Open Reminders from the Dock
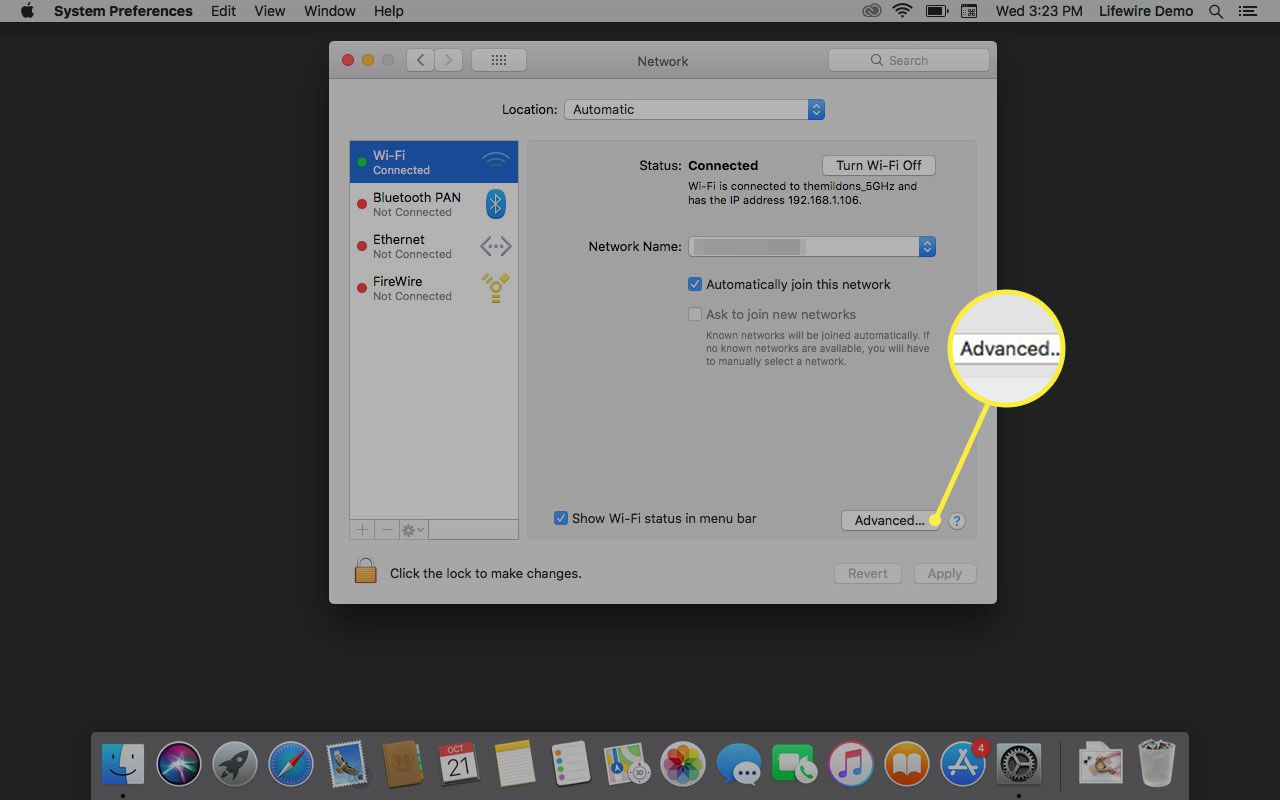1280x800 pixels. tap(571, 765)
